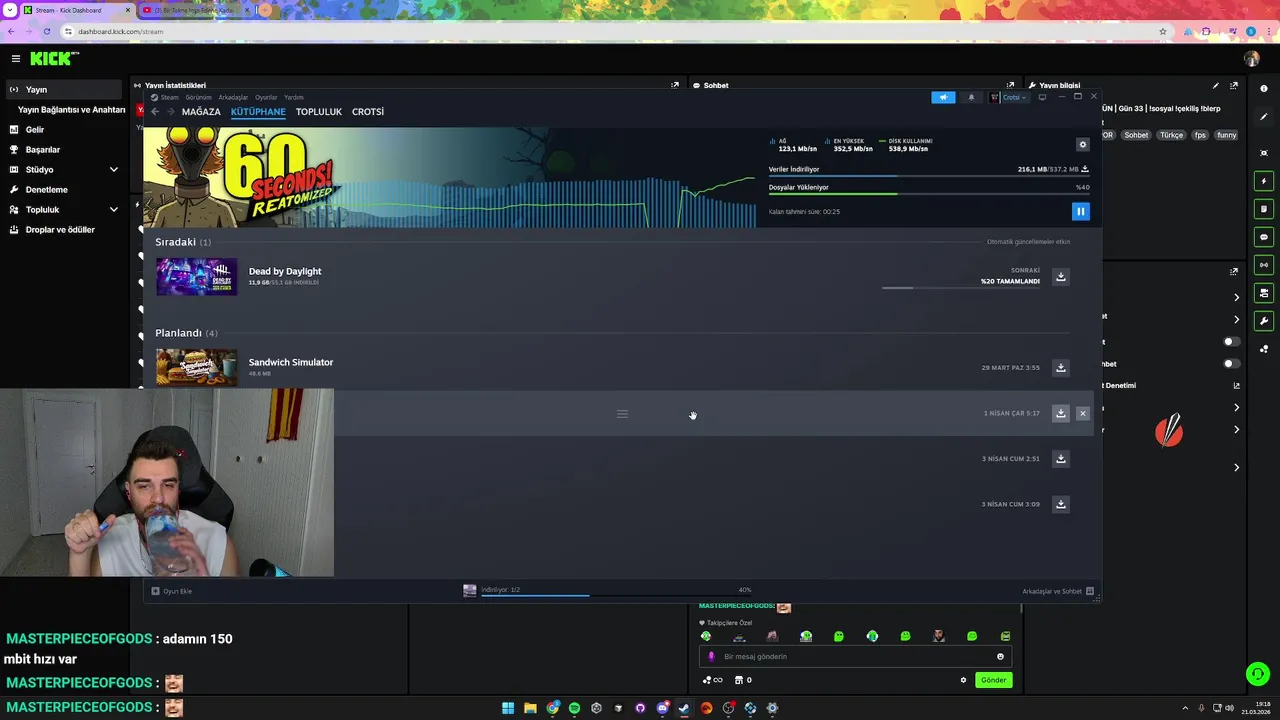This screenshot has width=1280, height=720.
Task: Open emoji picker in chat input
Action: 1000,657
